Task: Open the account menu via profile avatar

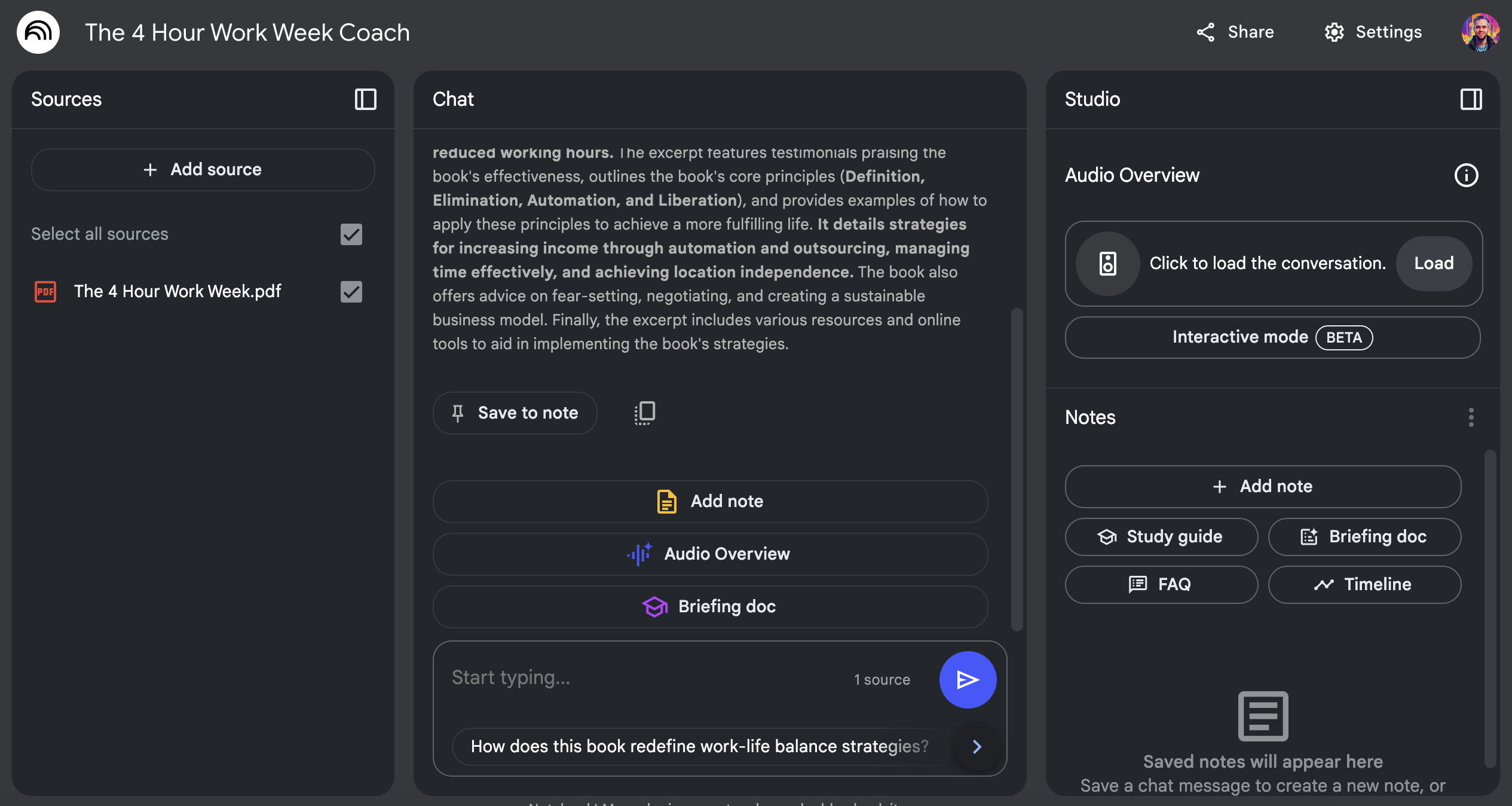Action: 1482,32
